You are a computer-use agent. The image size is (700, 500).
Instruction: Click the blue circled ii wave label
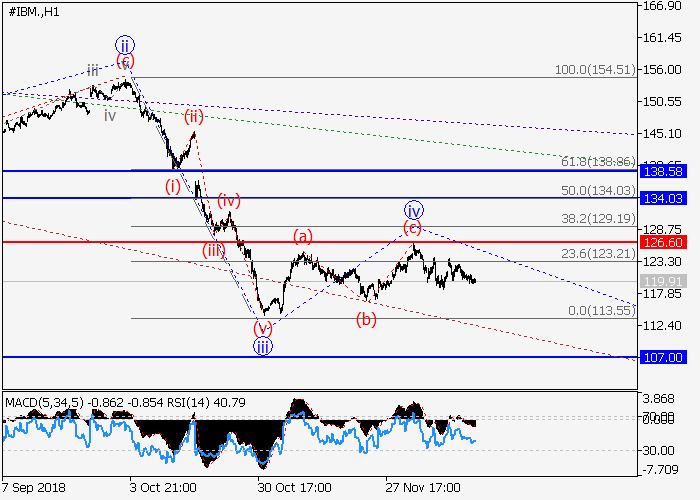[124, 45]
